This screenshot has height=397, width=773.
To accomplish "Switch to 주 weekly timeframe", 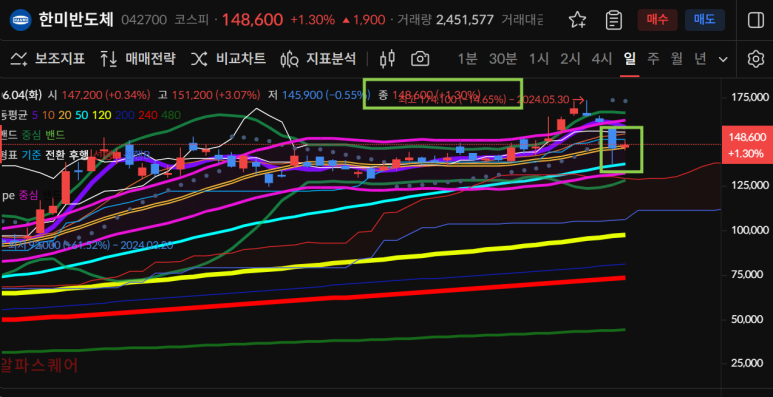I will coord(653,59).
